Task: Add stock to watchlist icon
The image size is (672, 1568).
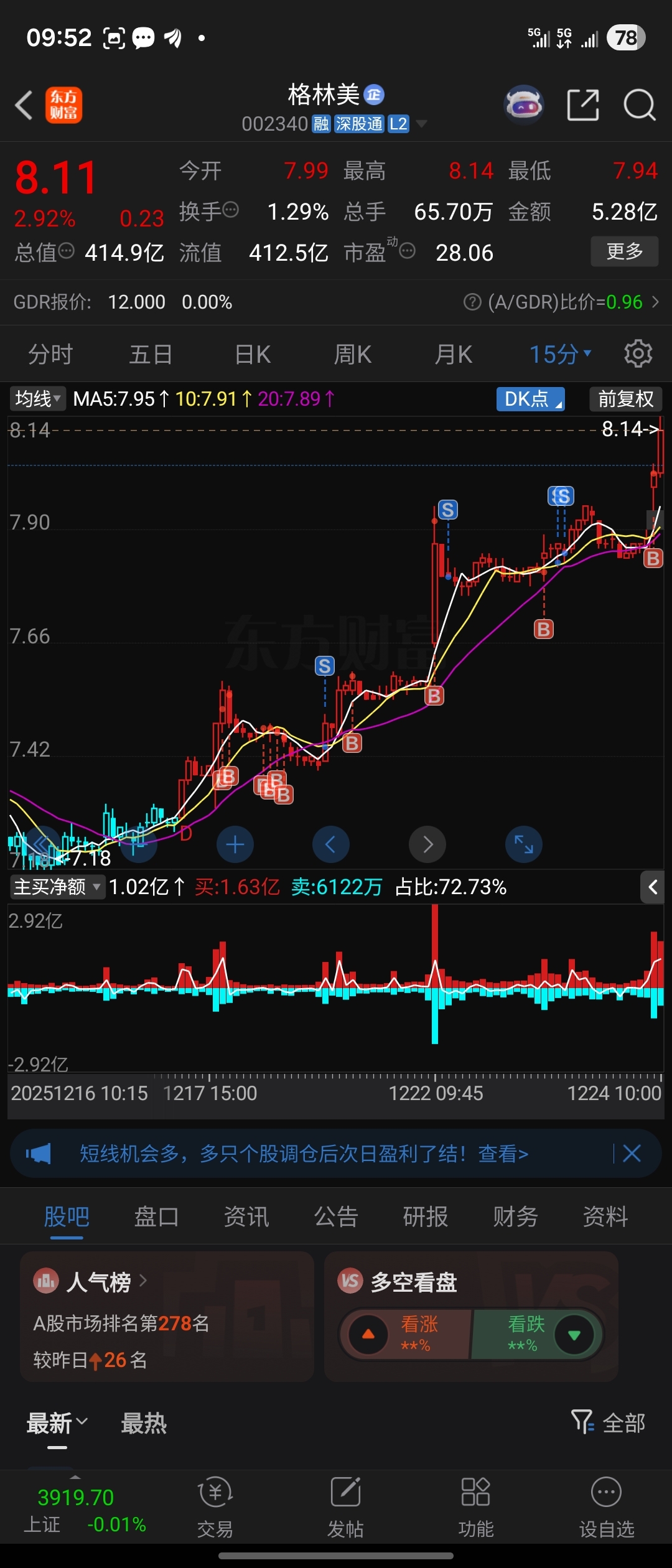Action: [x=607, y=1492]
